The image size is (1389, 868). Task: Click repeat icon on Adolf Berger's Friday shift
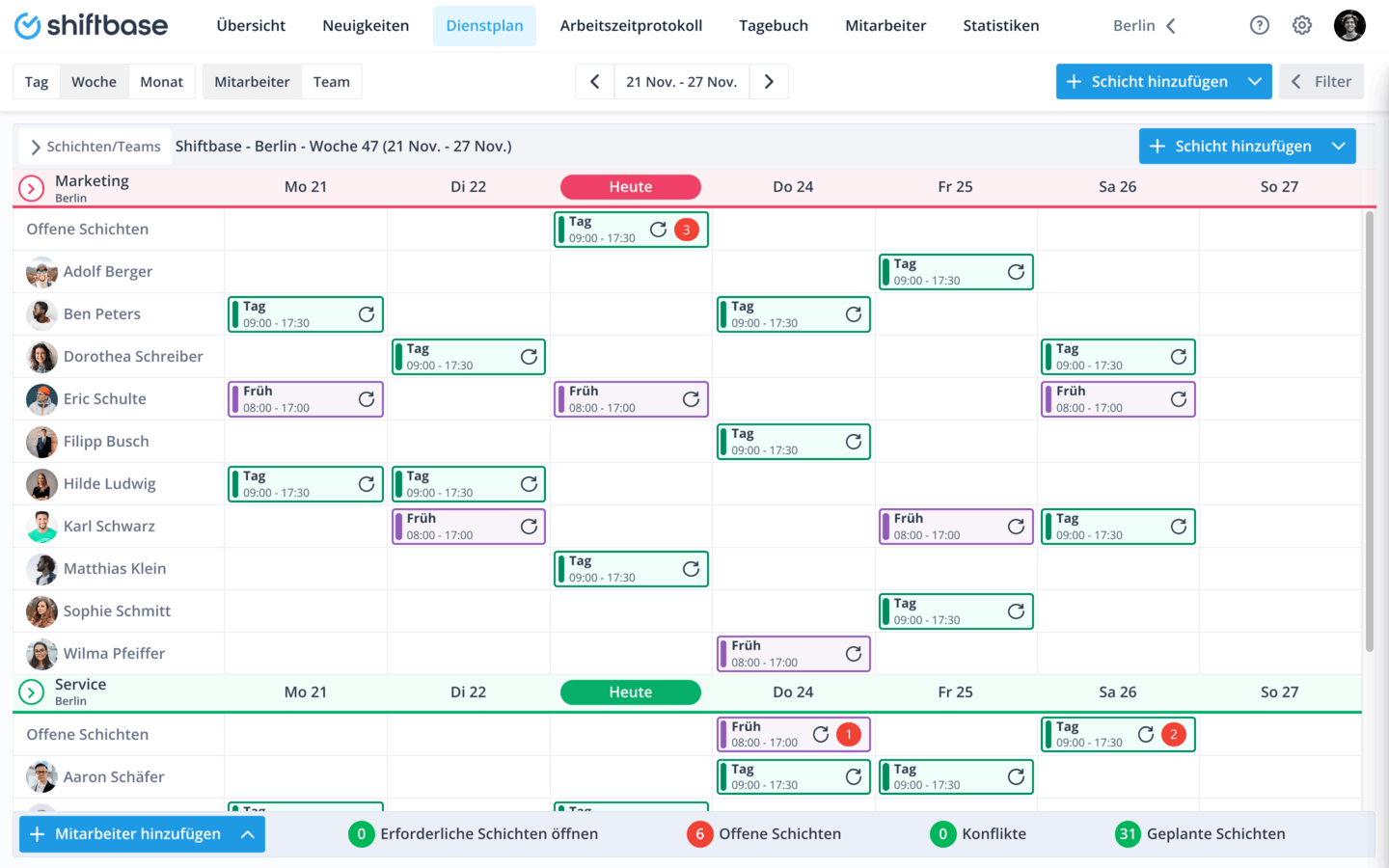[1016, 272]
